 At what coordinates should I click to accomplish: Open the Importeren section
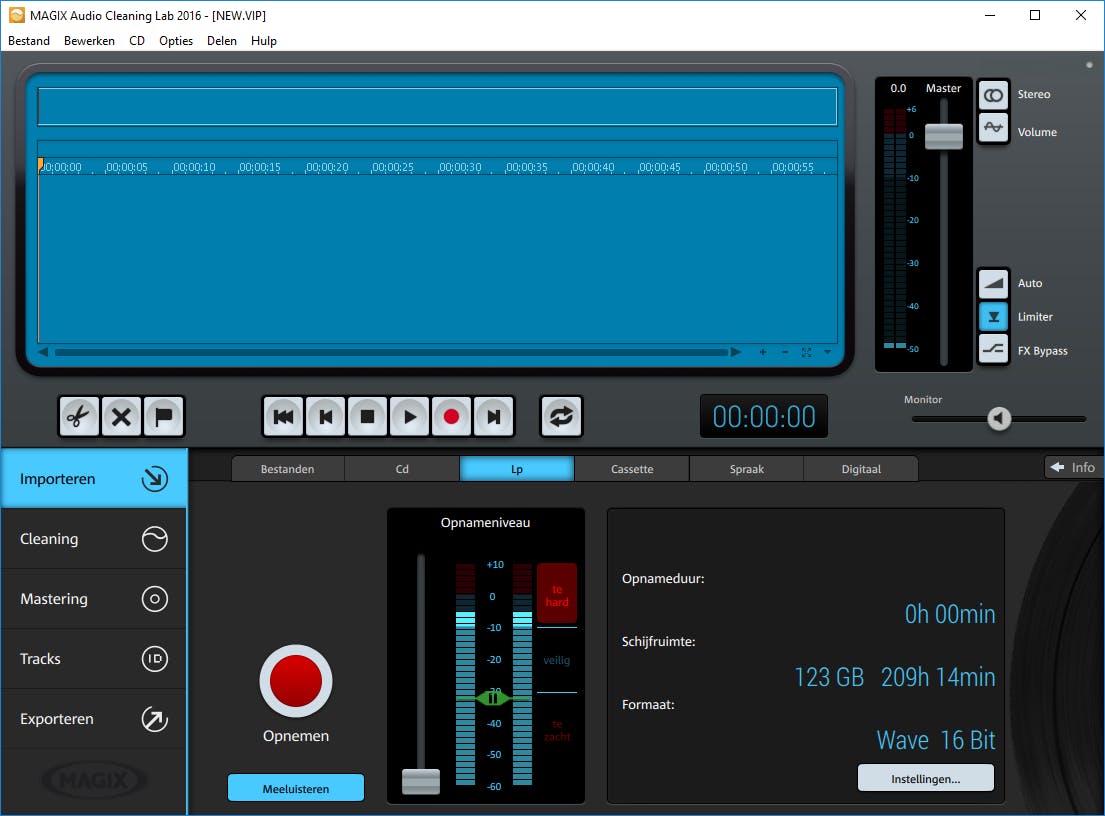pos(94,478)
